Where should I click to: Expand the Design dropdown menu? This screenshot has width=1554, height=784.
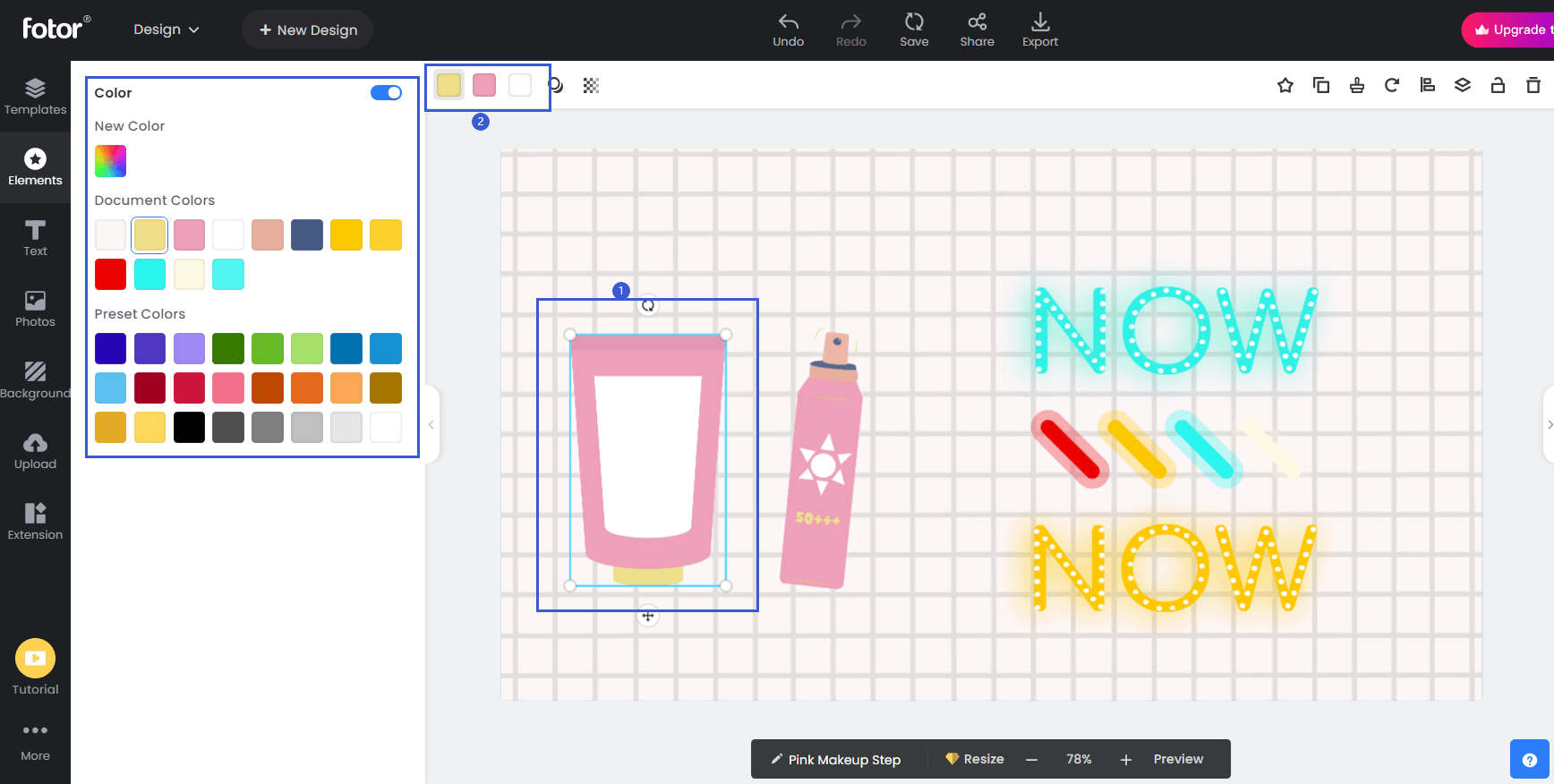[166, 30]
